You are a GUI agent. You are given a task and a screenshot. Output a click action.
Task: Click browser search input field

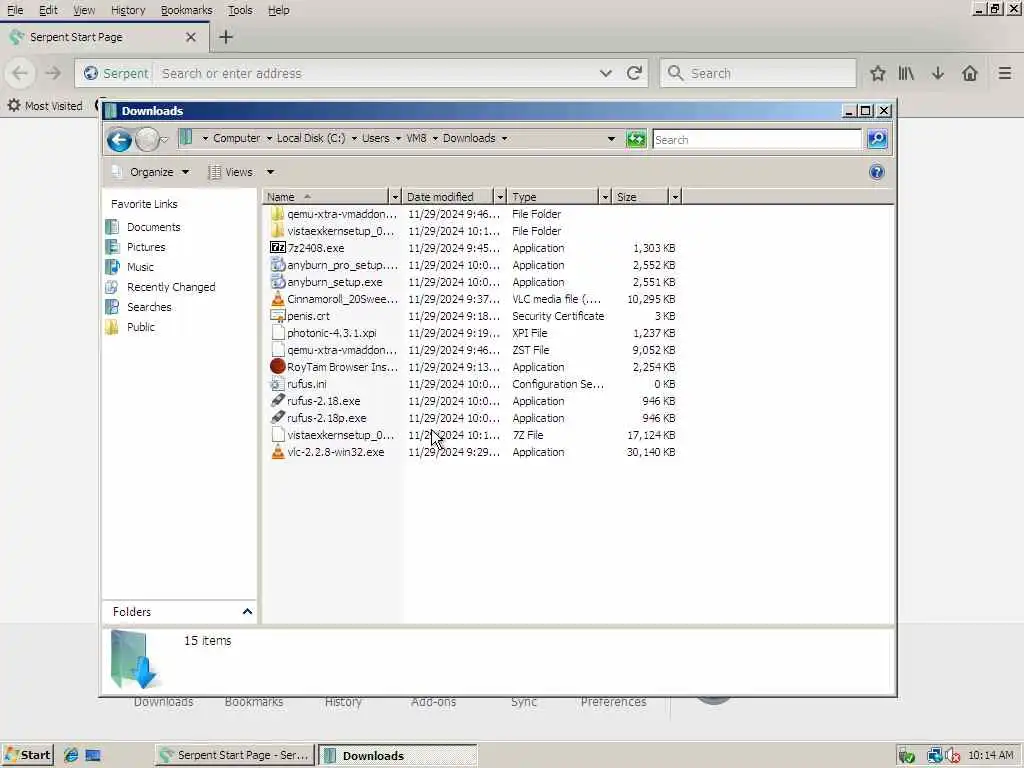pyautogui.click(x=758, y=73)
